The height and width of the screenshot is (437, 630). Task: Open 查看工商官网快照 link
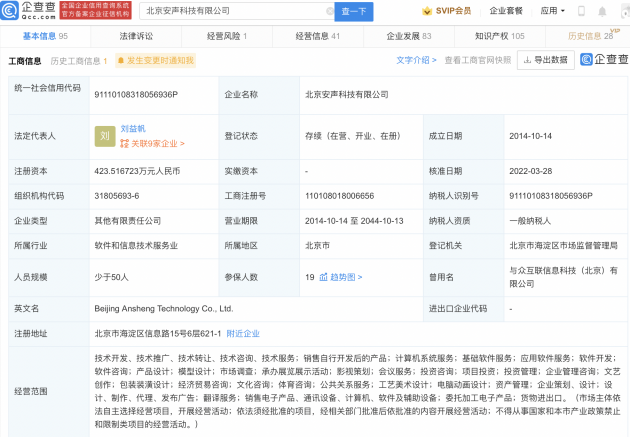(478, 60)
